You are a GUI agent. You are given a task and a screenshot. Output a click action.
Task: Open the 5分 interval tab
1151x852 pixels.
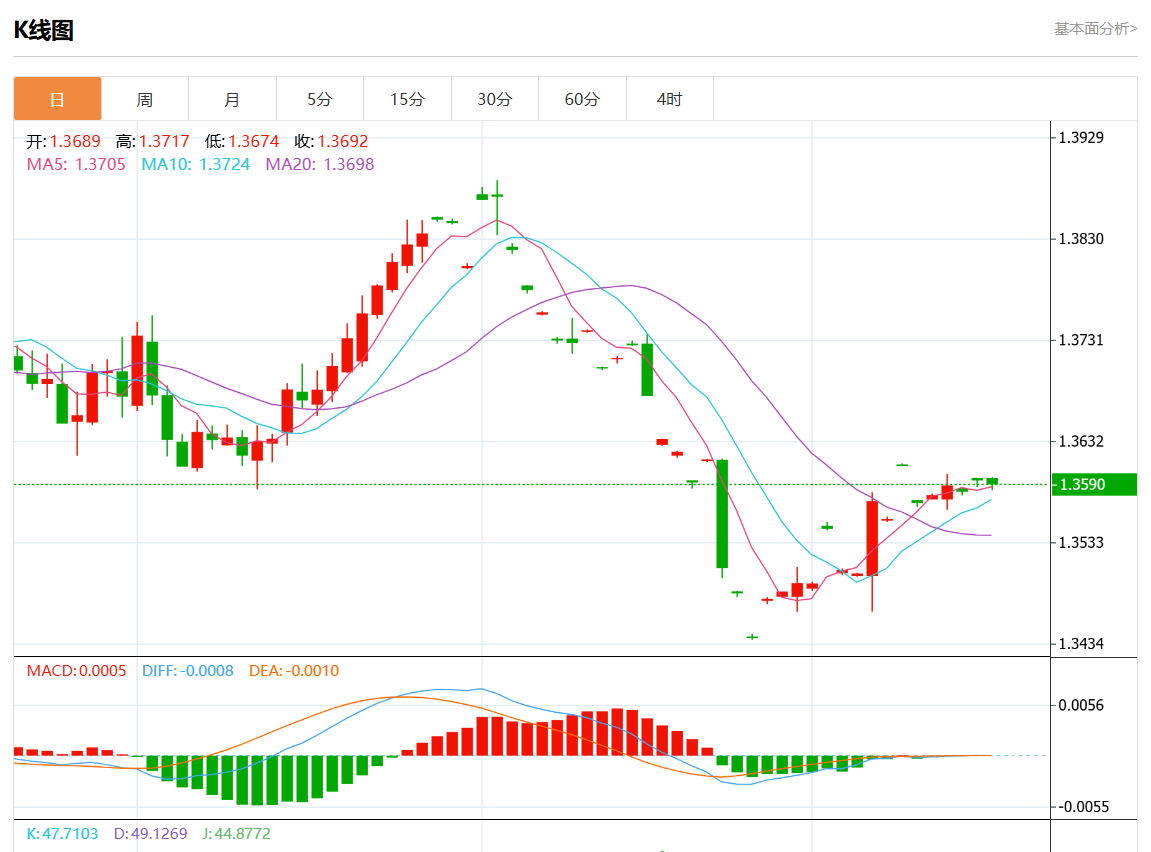319,99
